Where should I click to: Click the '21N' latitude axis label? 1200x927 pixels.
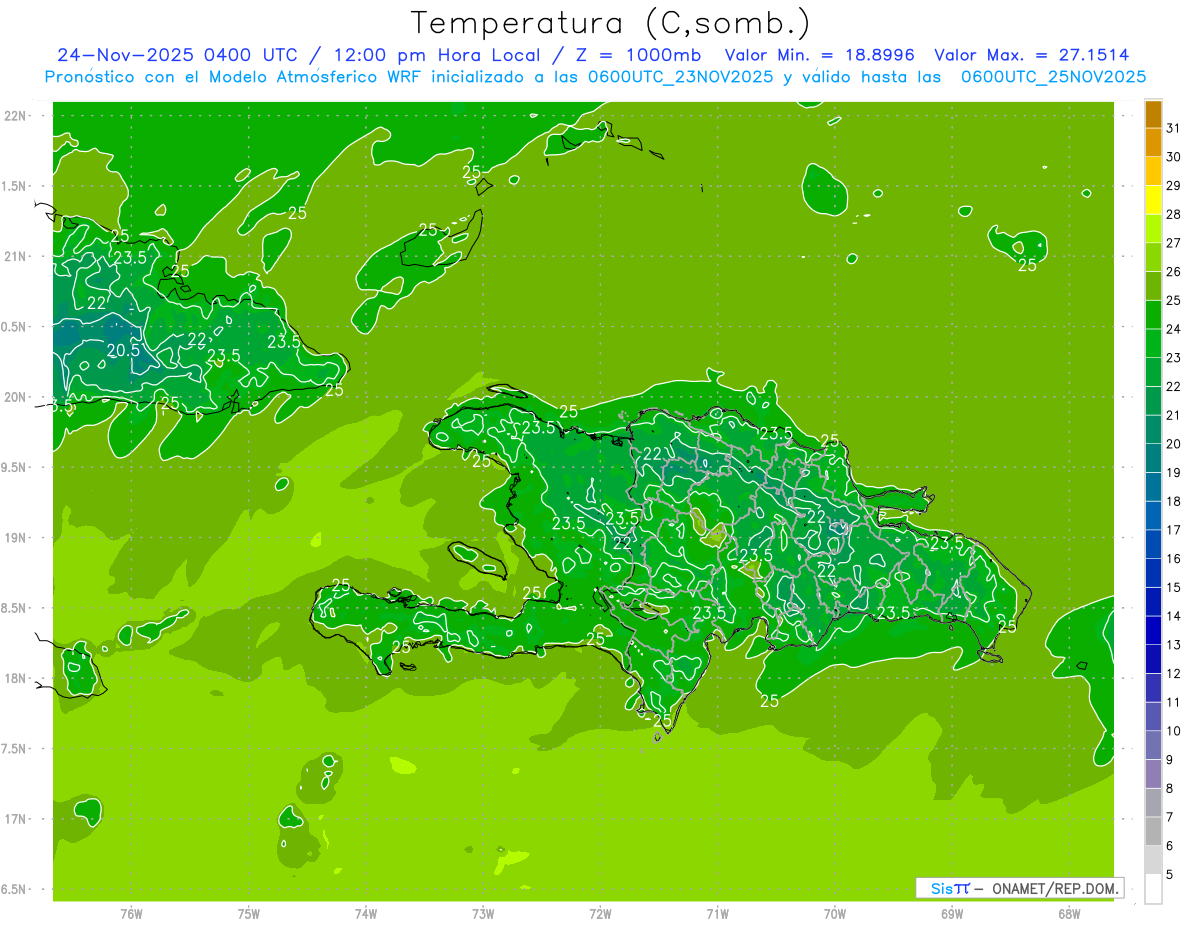15,256
